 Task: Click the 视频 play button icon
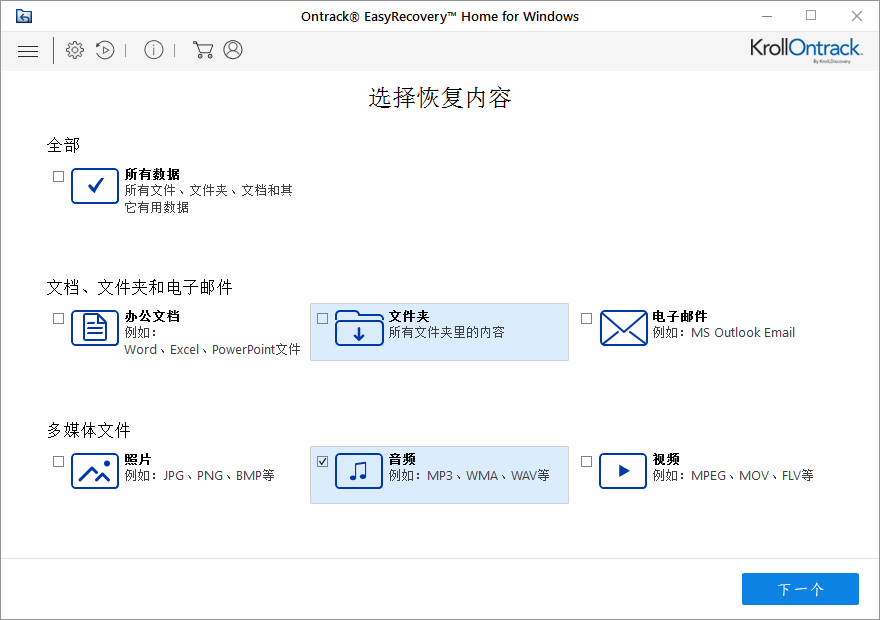tap(623, 471)
